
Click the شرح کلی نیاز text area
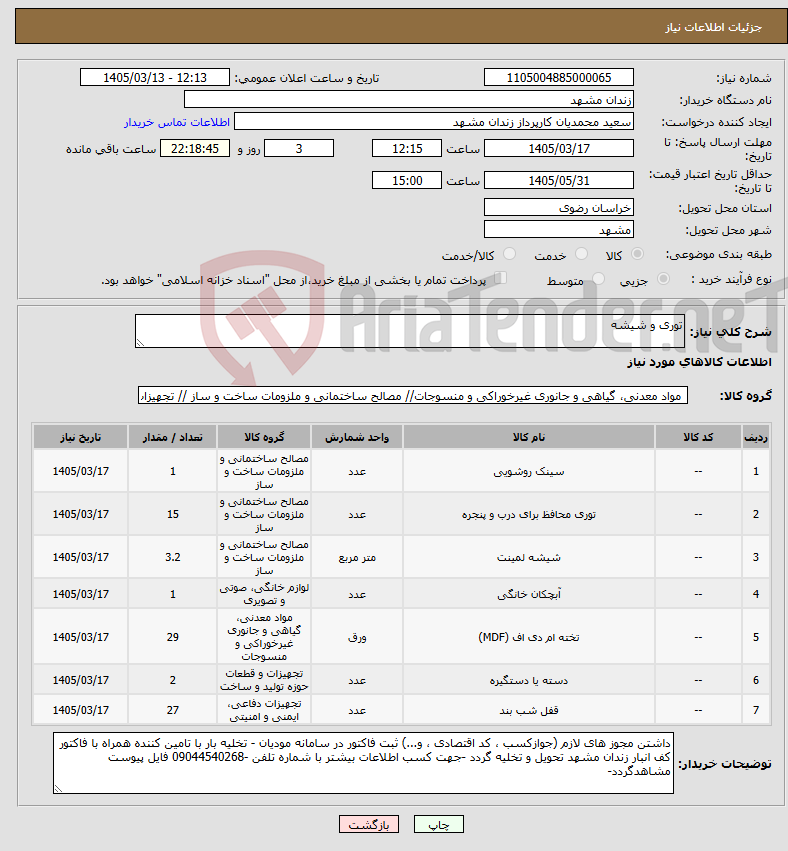pos(410,331)
